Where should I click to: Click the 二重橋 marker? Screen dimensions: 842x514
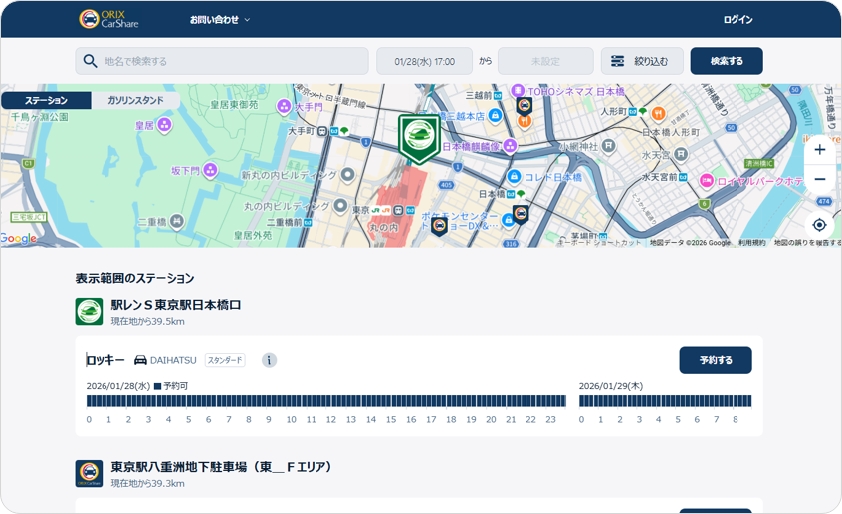(x=176, y=221)
